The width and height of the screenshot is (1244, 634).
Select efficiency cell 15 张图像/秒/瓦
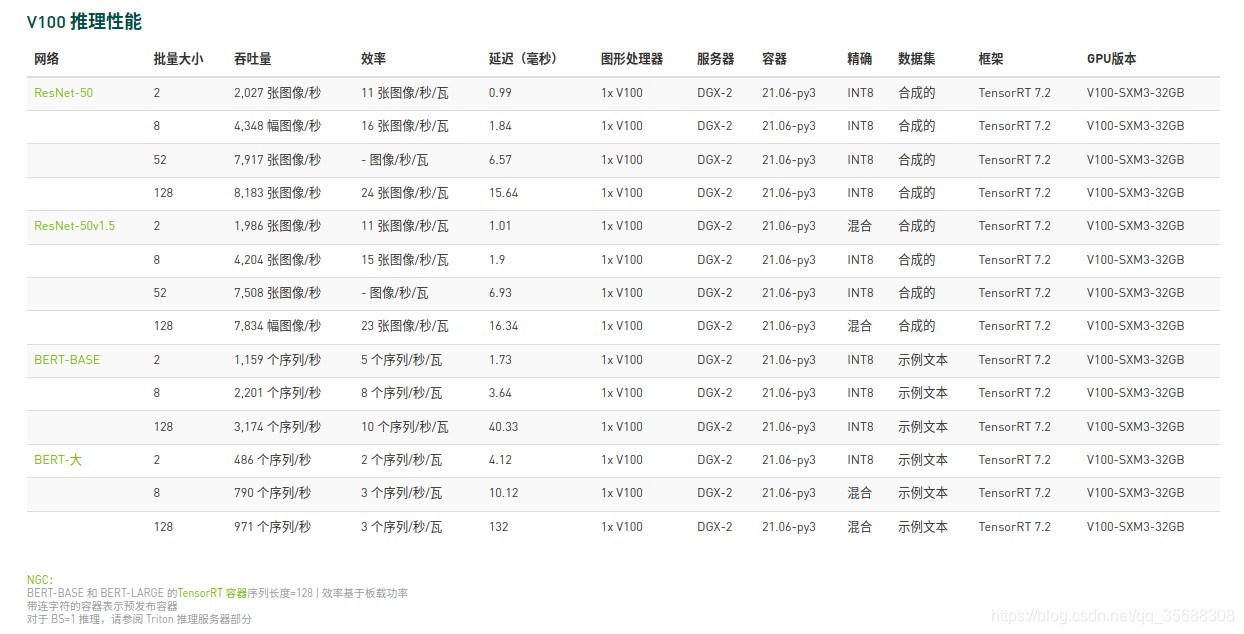click(405, 260)
